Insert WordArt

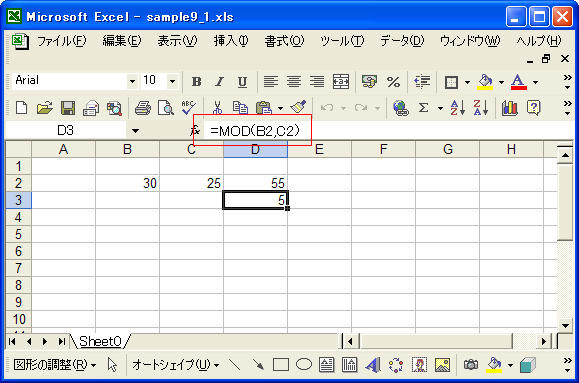click(x=373, y=365)
